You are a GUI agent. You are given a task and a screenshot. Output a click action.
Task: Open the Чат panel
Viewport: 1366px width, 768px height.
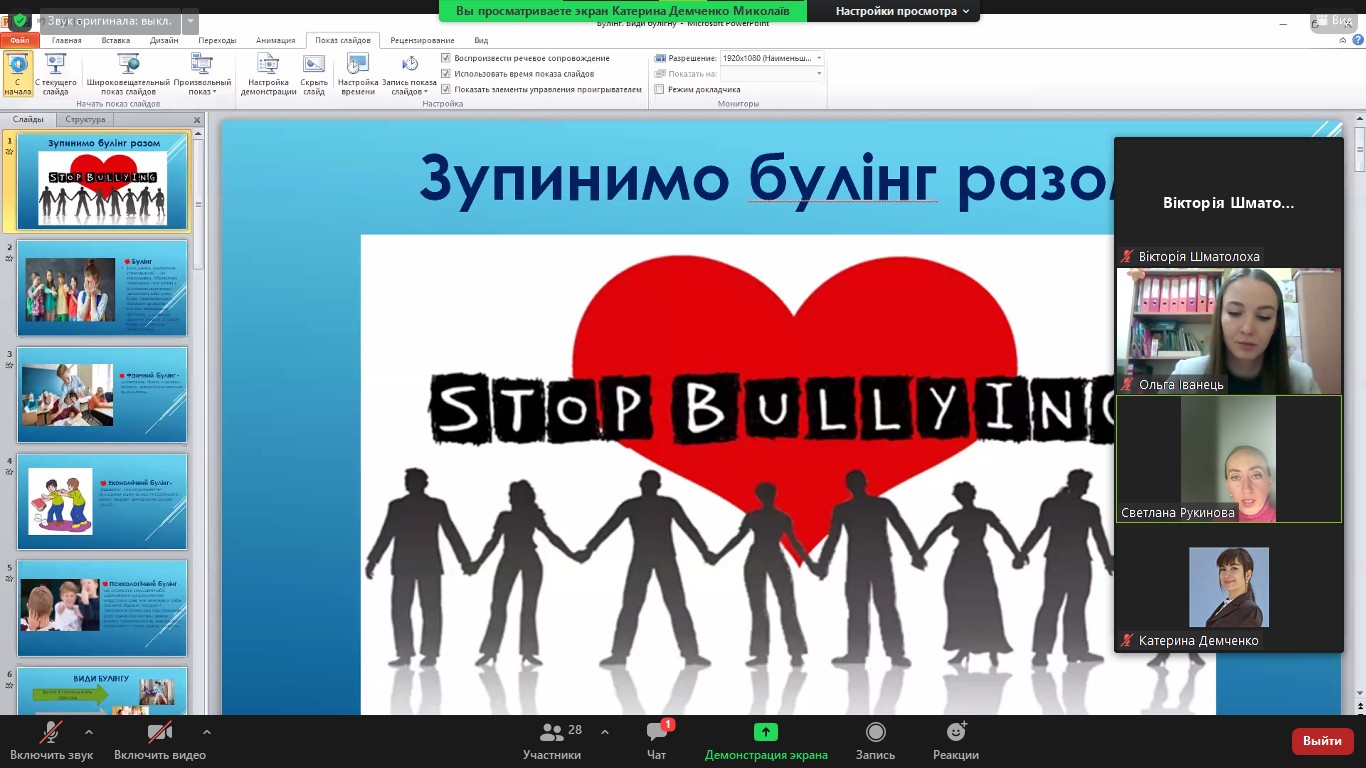(657, 740)
